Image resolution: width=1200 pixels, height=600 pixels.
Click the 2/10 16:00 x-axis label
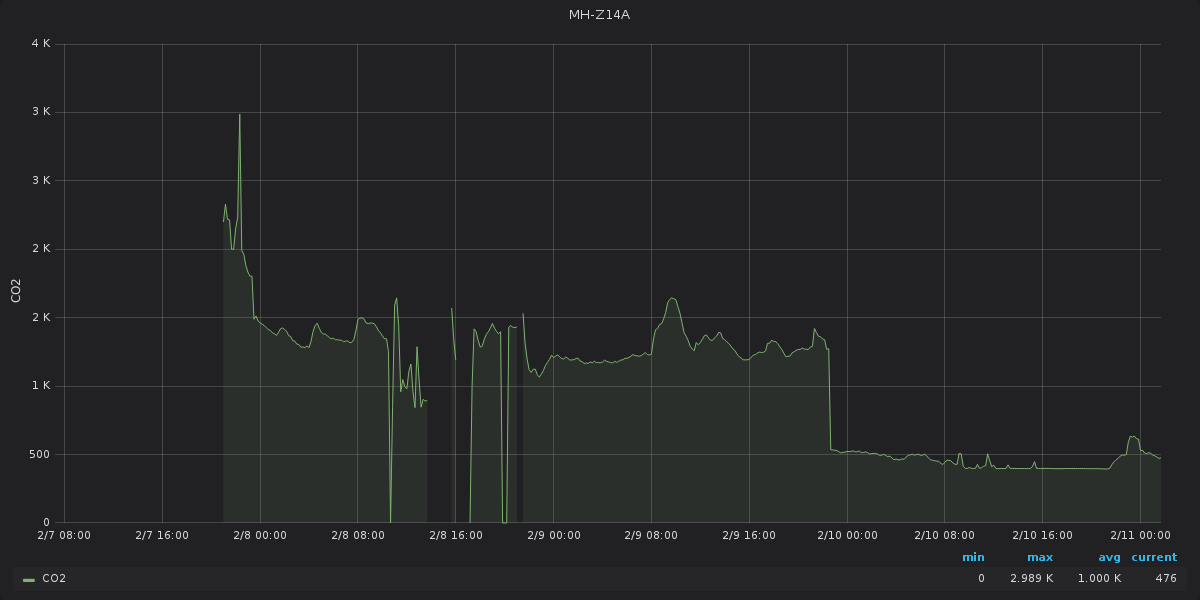tap(1044, 535)
